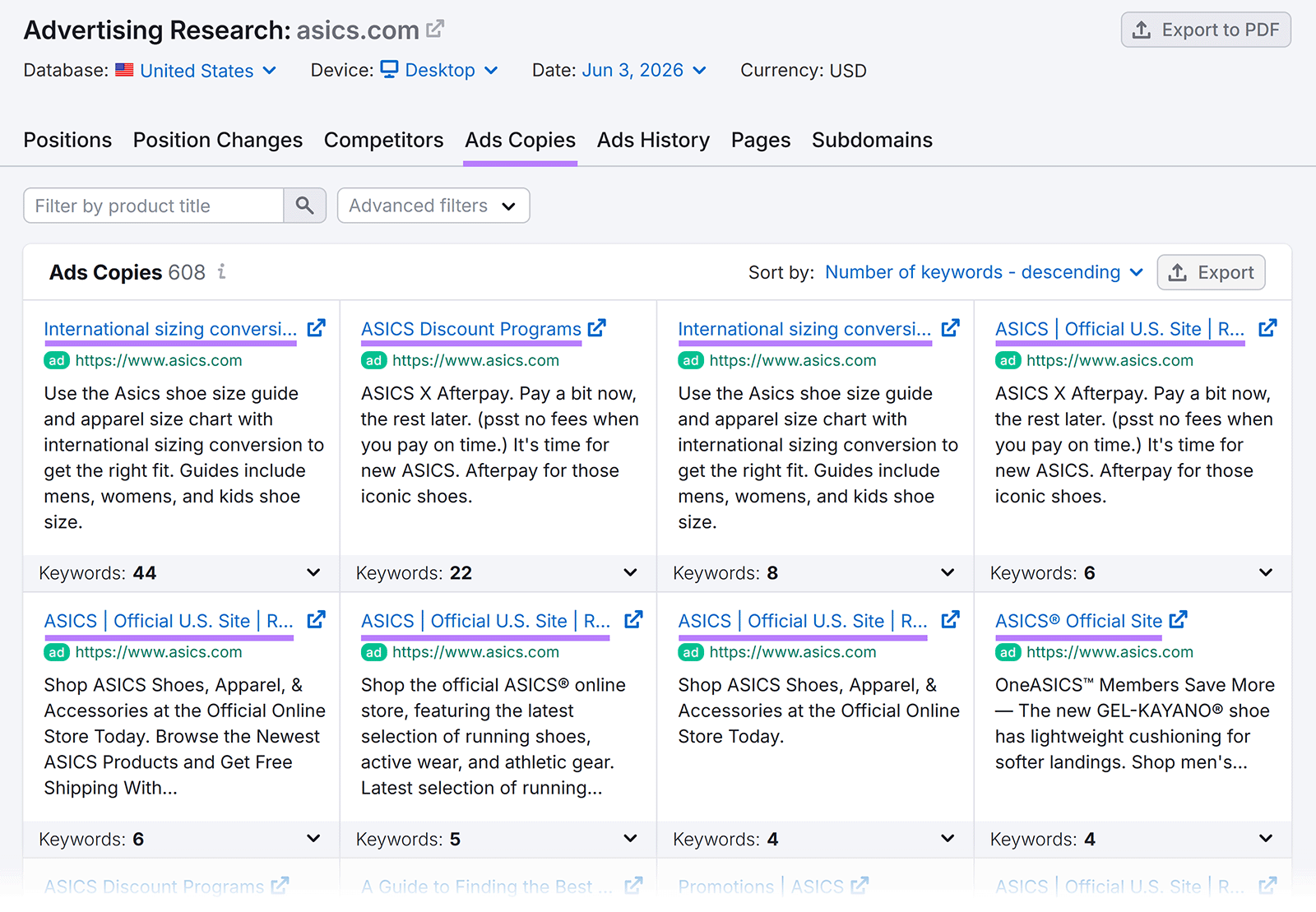Click the Export button in Ads Copies

(x=1211, y=272)
